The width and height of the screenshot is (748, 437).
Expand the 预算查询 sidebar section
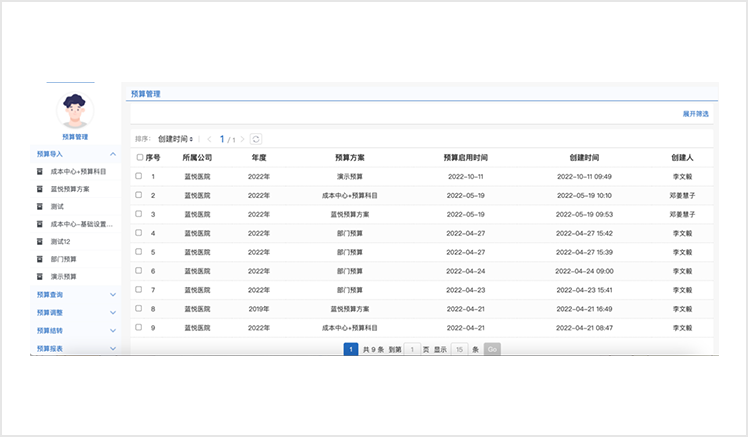pos(113,295)
